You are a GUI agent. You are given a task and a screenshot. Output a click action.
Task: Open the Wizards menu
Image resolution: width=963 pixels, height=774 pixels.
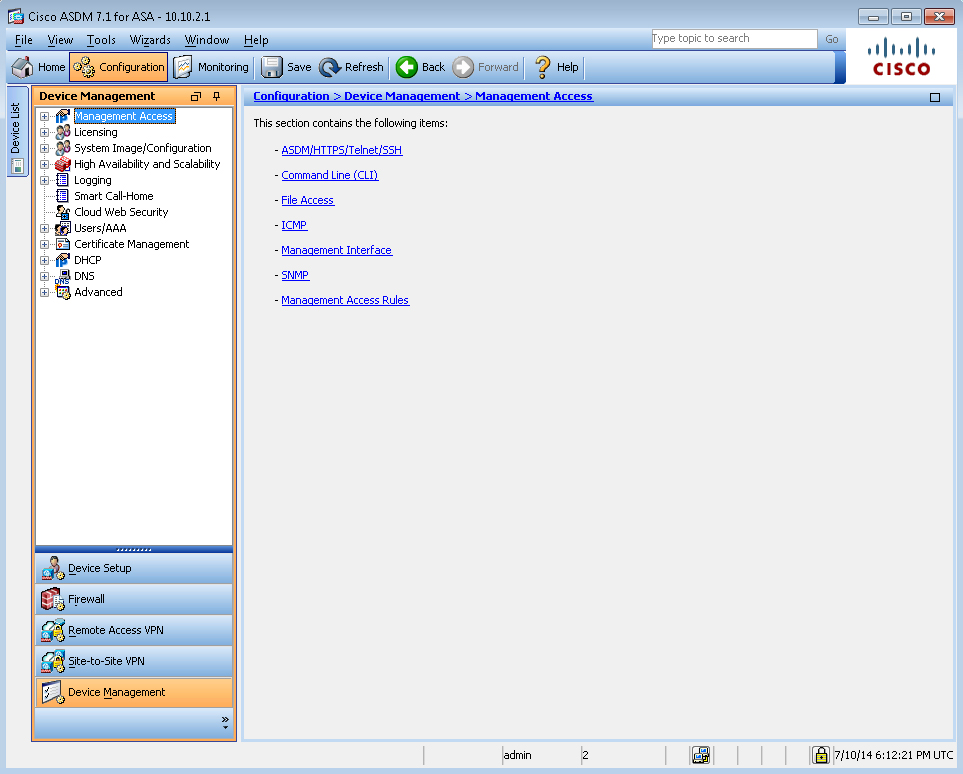150,40
